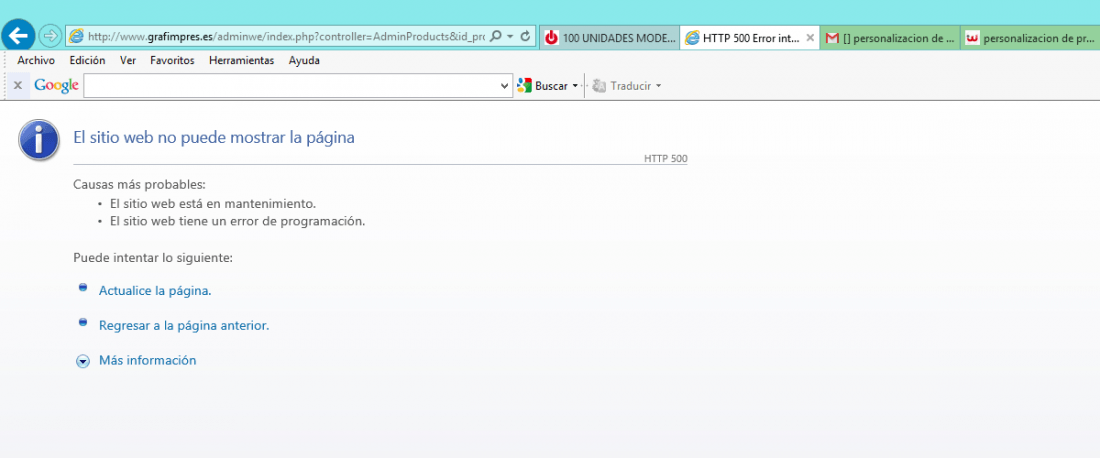The height and width of the screenshot is (458, 1100).
Task: Open the Herramientas menu
Action: pyautogui.click(x=241, y=60)
